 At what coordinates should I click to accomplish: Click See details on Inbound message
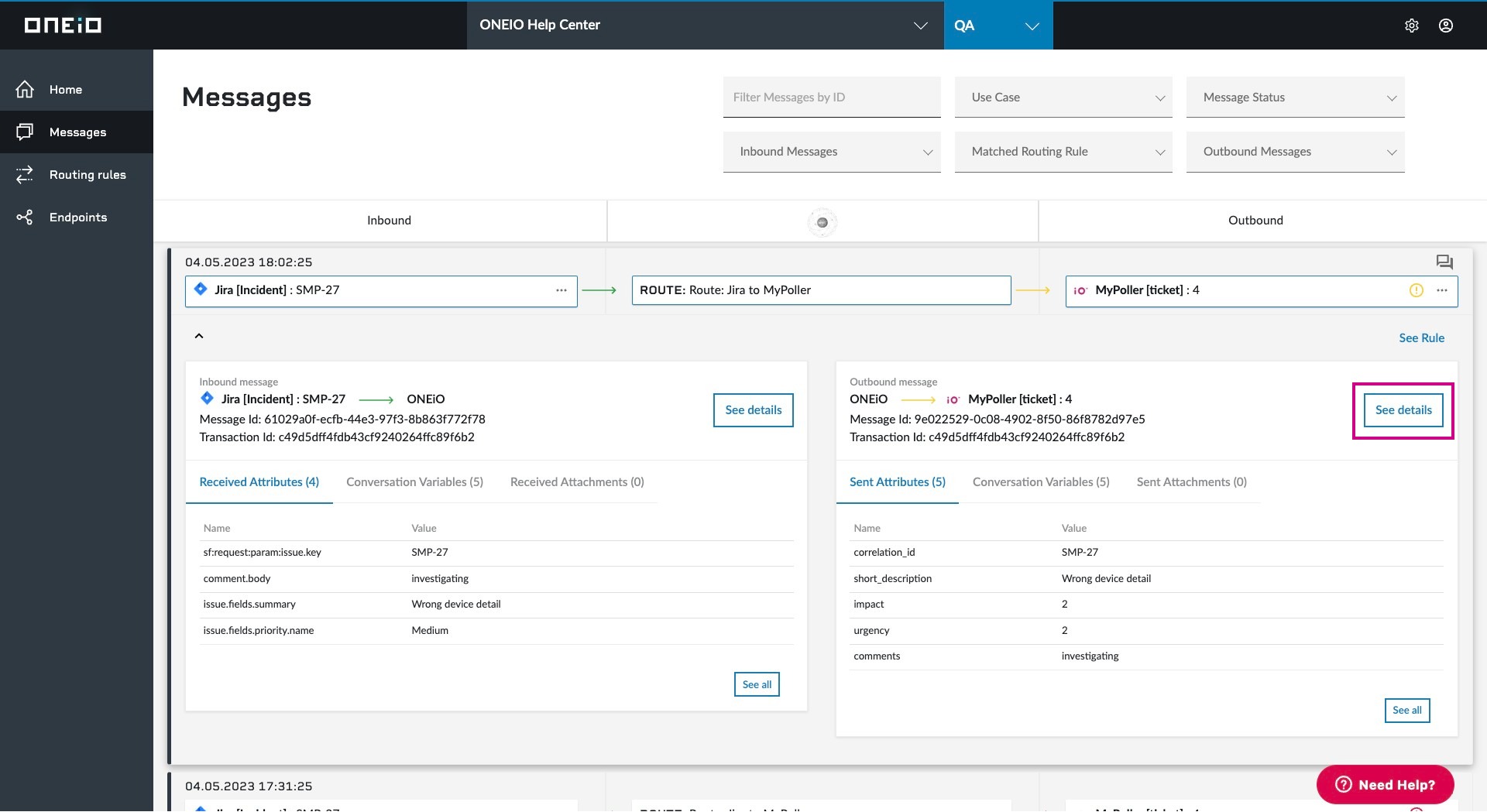(x=754, y=410)
